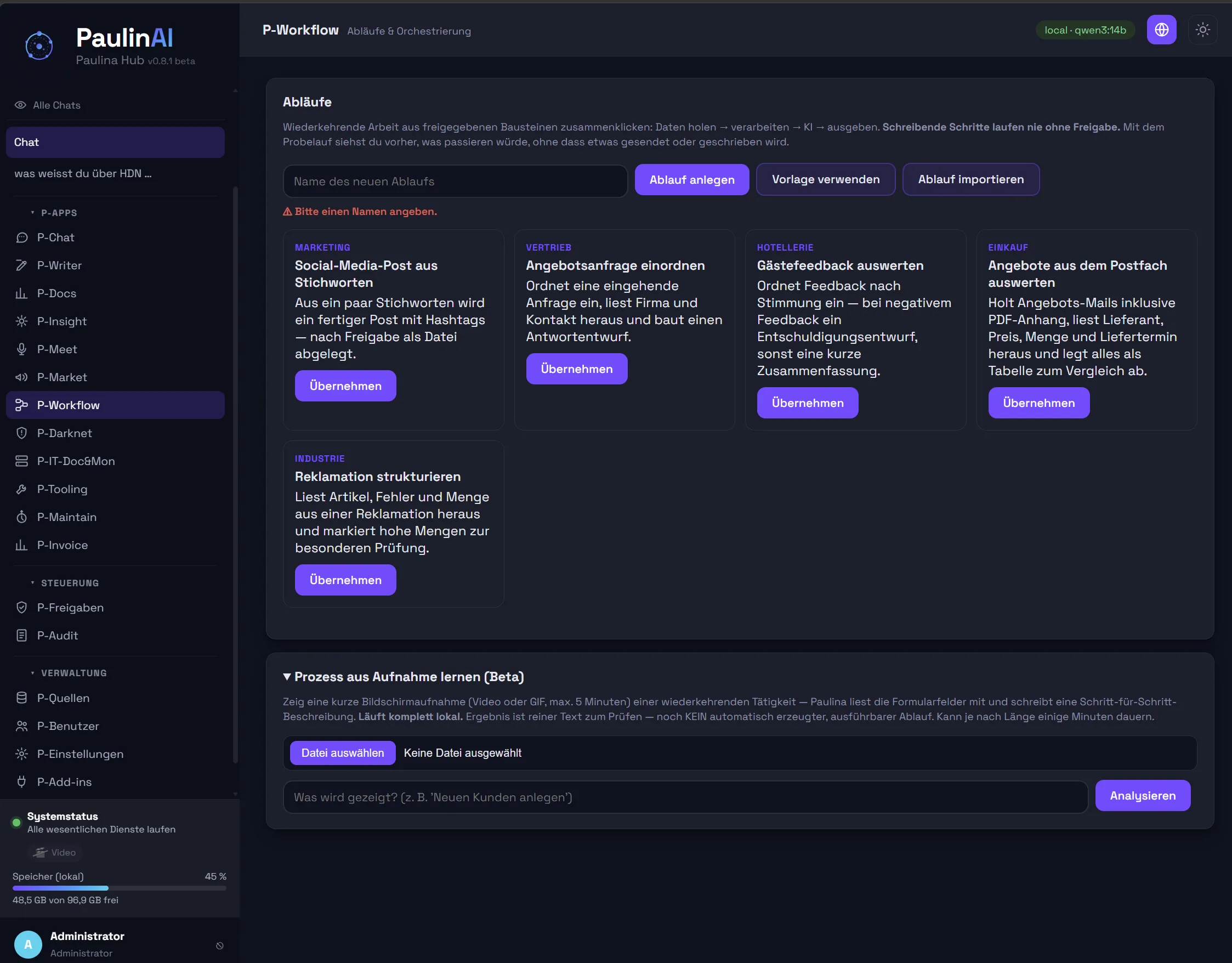Click Ablauf anlegen button

pos(691,180)
